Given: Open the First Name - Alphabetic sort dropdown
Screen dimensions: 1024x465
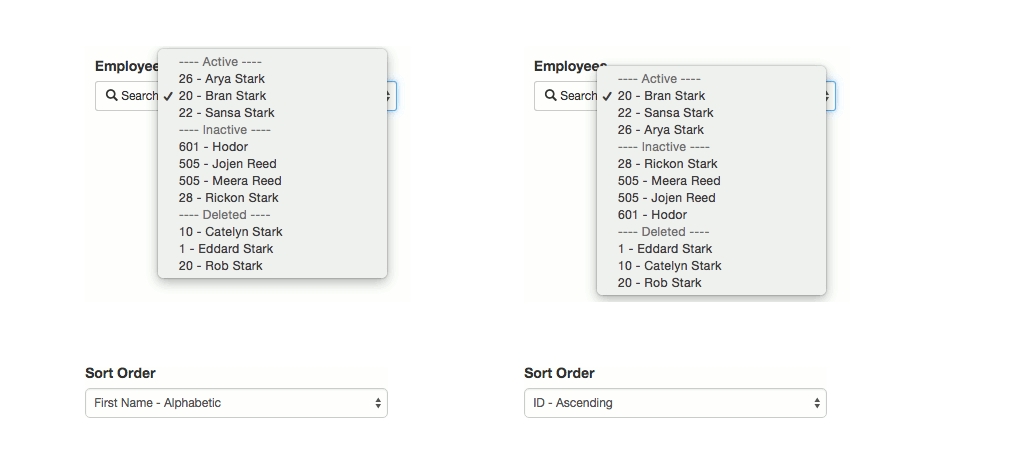Looking at the screenshot, I should (x=236, y=403).
